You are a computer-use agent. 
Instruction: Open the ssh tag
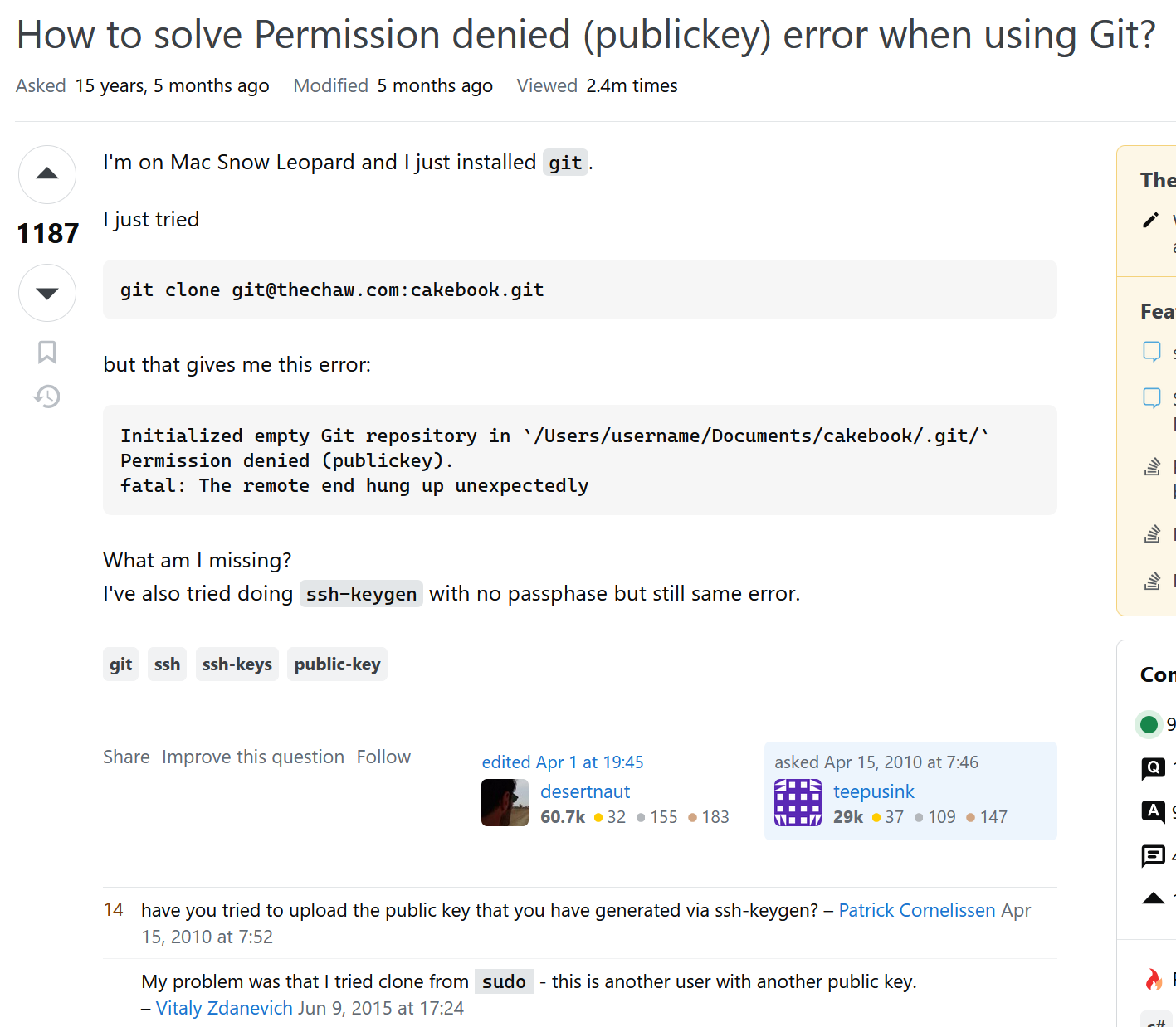coord(167,664)
